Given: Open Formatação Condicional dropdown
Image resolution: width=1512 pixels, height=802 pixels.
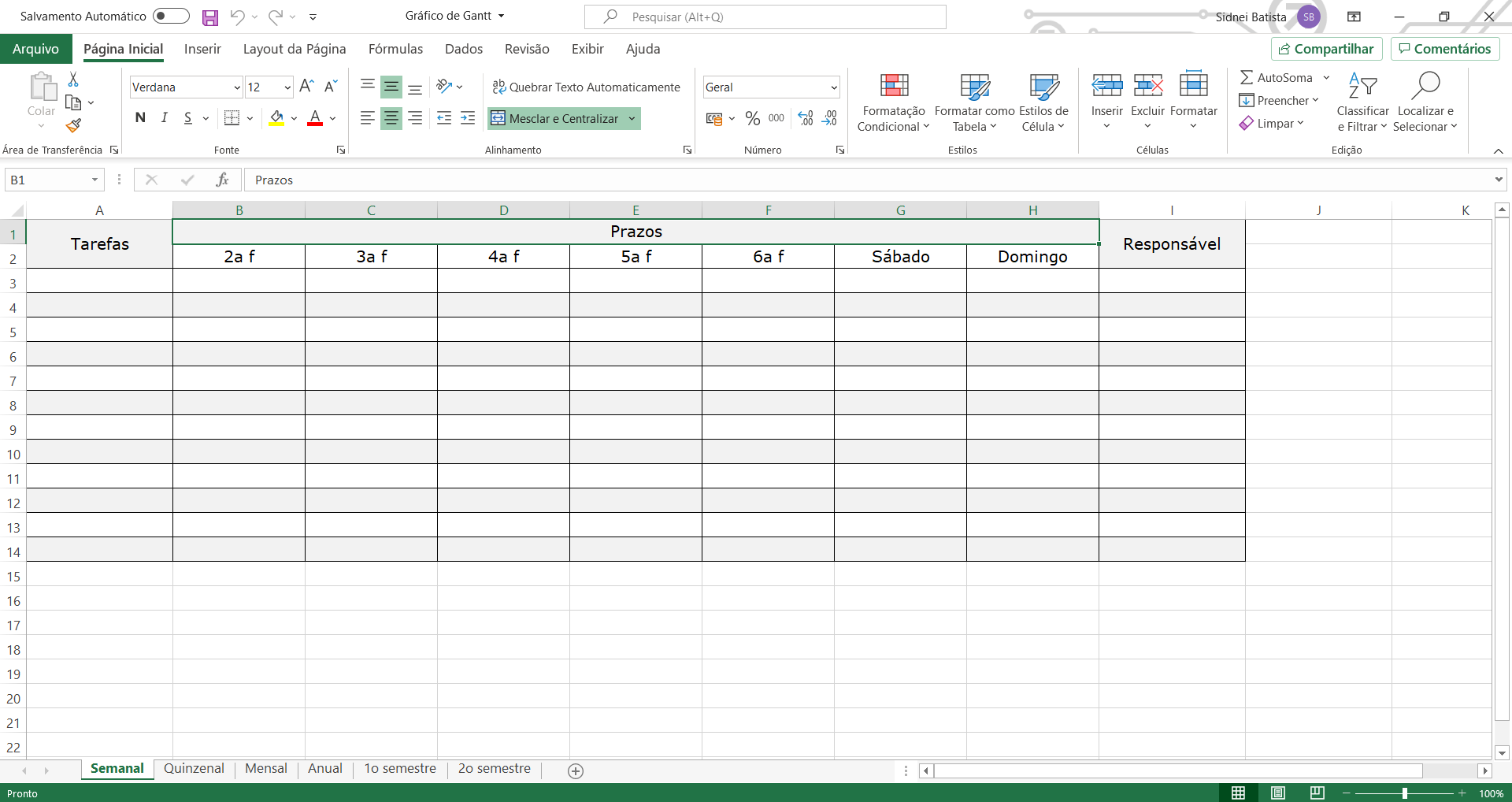Looking at the screenshot, I should click(894, 102).
